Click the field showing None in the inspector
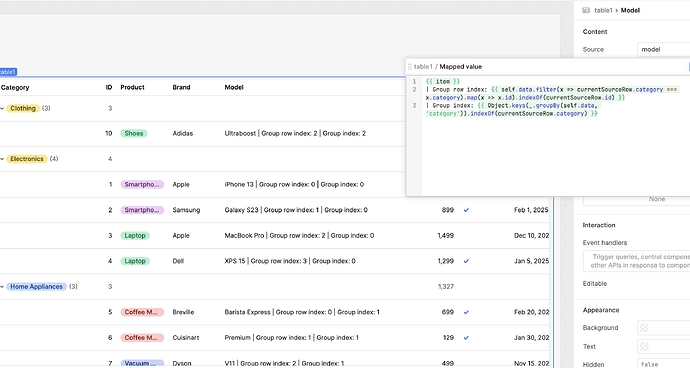This screenshot has height=368, width=690. pyautogui.click(x=636, y=200)
